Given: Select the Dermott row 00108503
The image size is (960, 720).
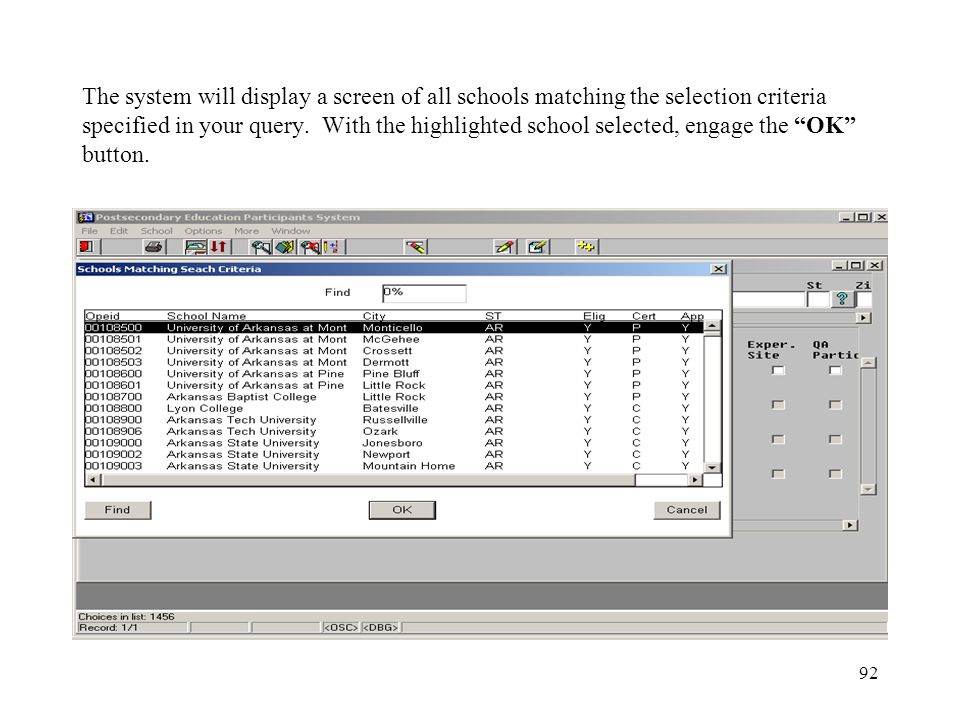Looking at the screenshot, I should [x=394, y=362].
